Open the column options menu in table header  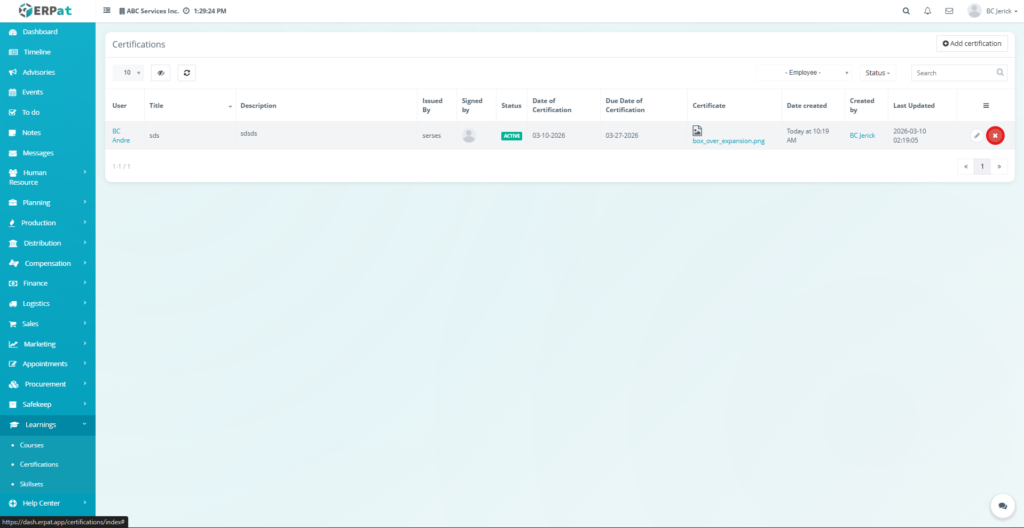985,105
